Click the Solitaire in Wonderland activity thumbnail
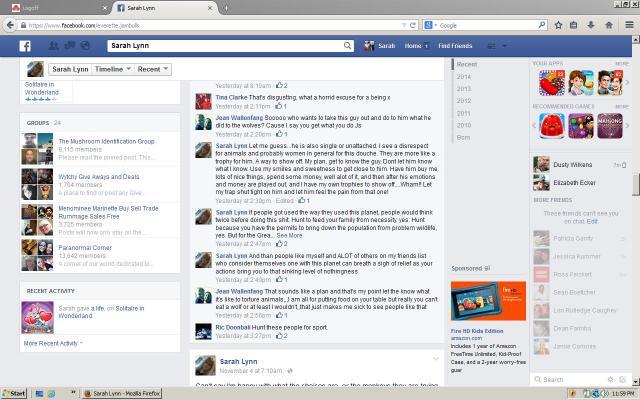This screenshot has height=400, width=640. click(x=37, y=318)
